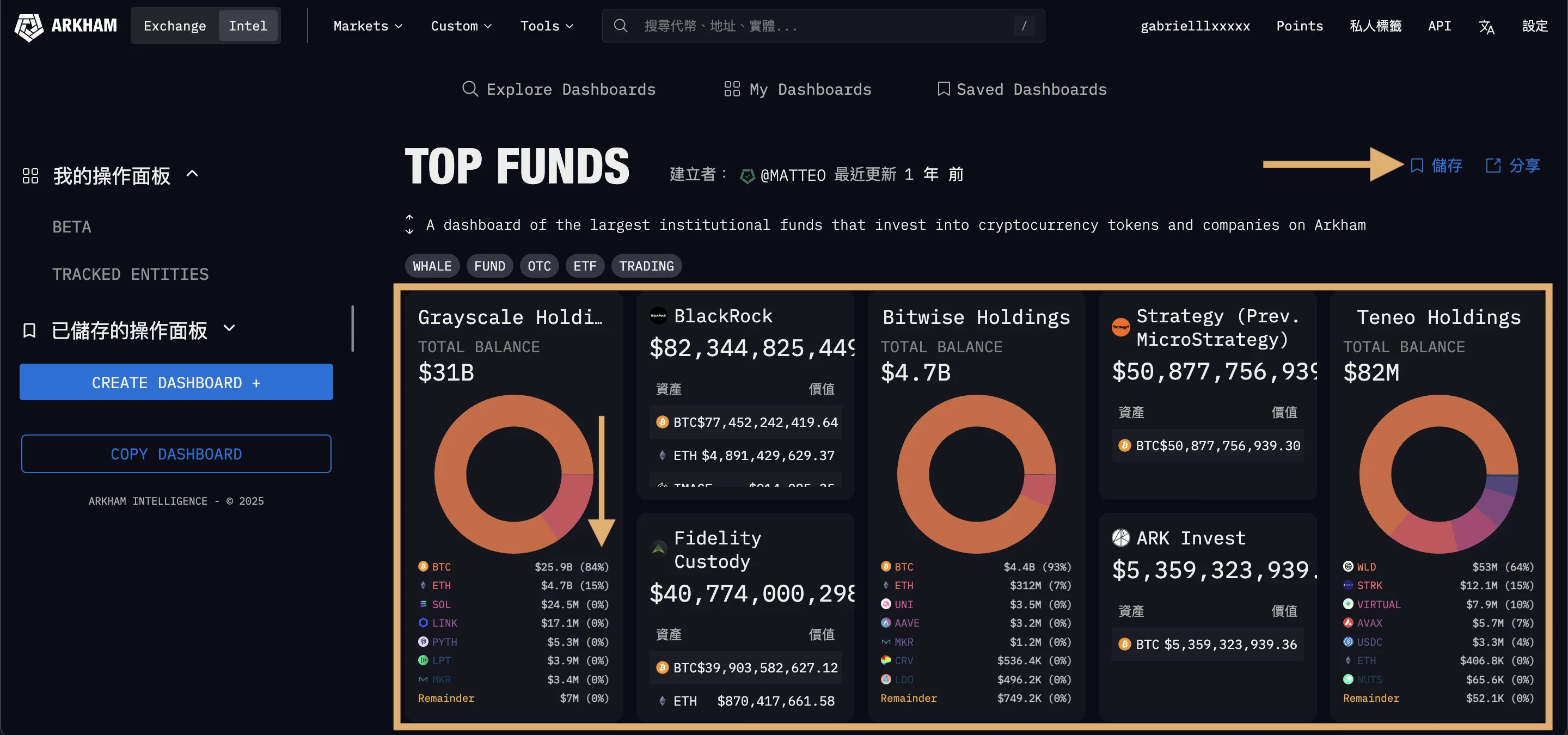Click the Grayscale Holdings card title
Screen dimensions: 1568x735
[510, 317]
